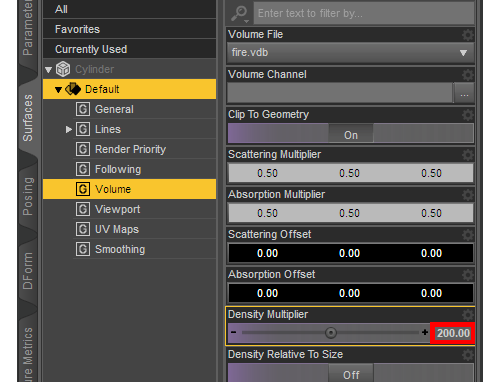Screen dimensions: 500x382
Task: Click the empty Volume Channel text field
Action: (340, 93)
